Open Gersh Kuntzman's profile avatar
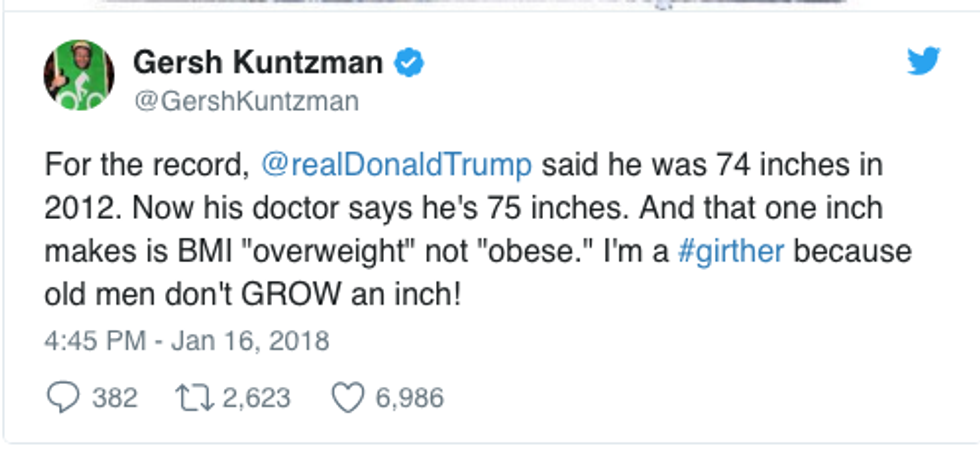 pos(78,76)
